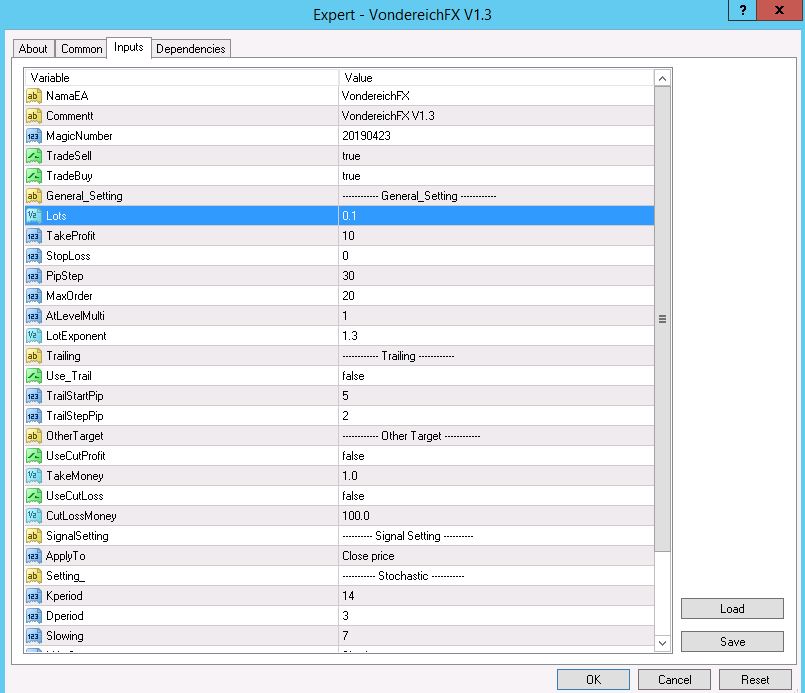Click the double-type icon beside TakeMoney

[33, 476]
